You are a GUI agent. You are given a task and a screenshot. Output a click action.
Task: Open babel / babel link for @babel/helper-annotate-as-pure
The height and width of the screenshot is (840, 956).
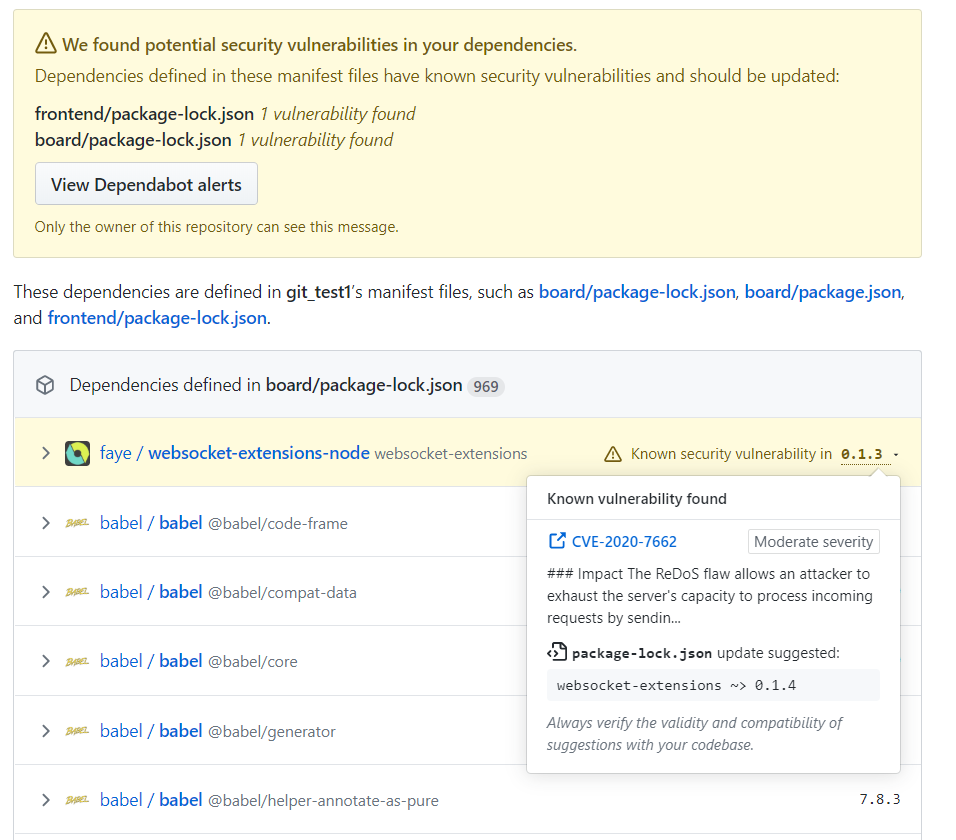pos(151,800)
